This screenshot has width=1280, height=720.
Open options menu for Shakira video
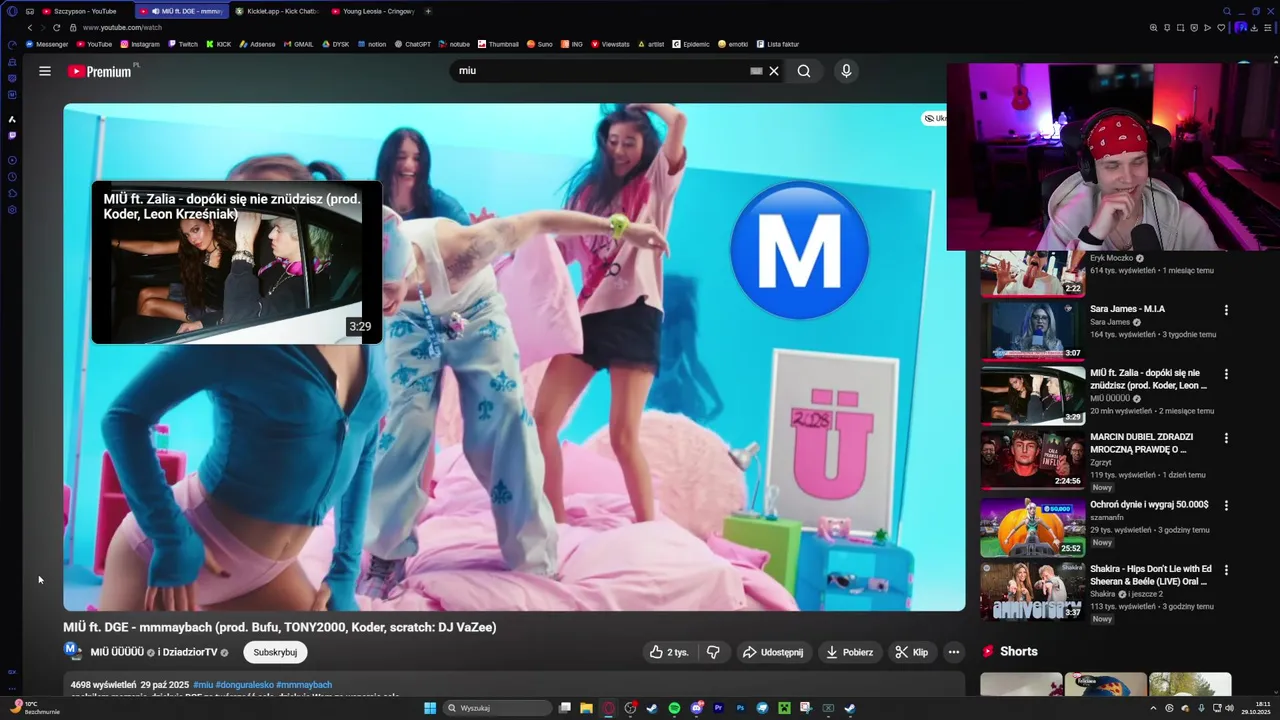click(1226, 570)
